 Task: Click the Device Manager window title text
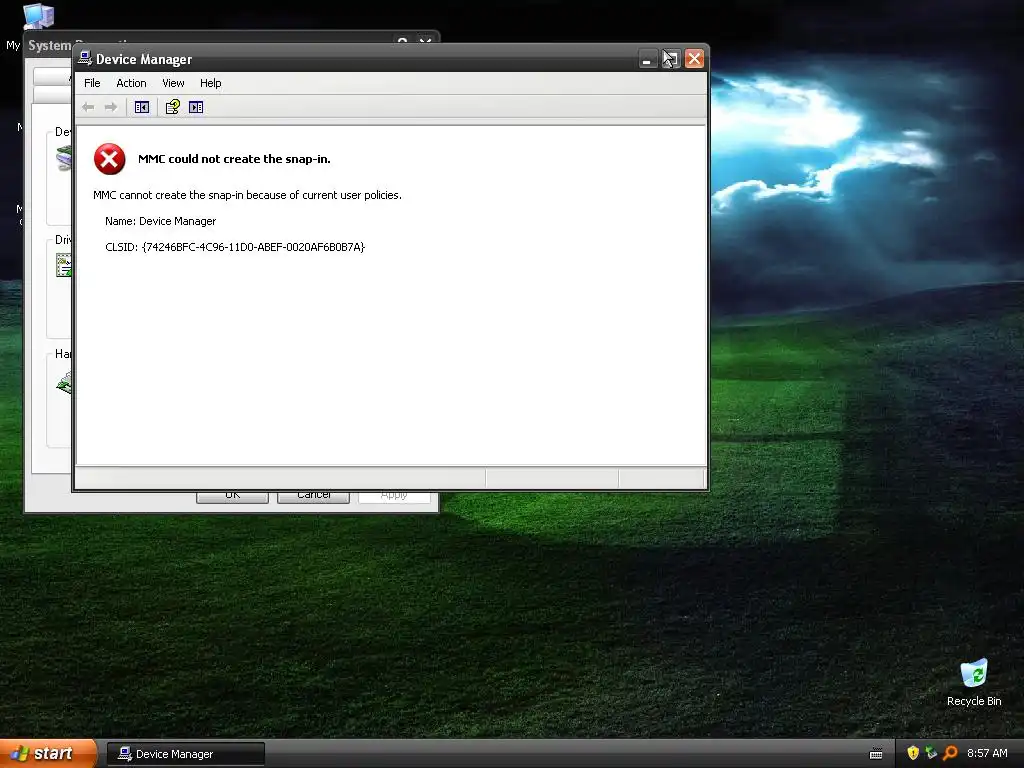point(144,59)
